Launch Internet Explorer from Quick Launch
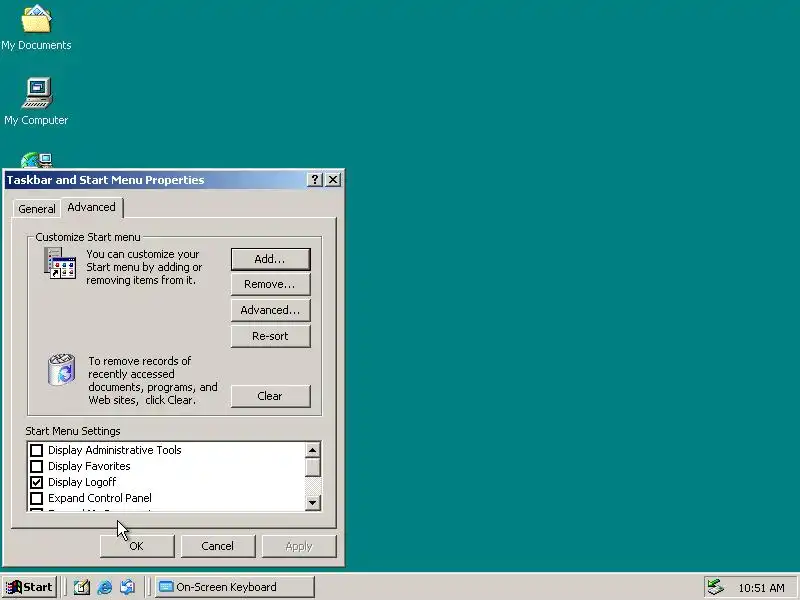 tap(105, 587)
